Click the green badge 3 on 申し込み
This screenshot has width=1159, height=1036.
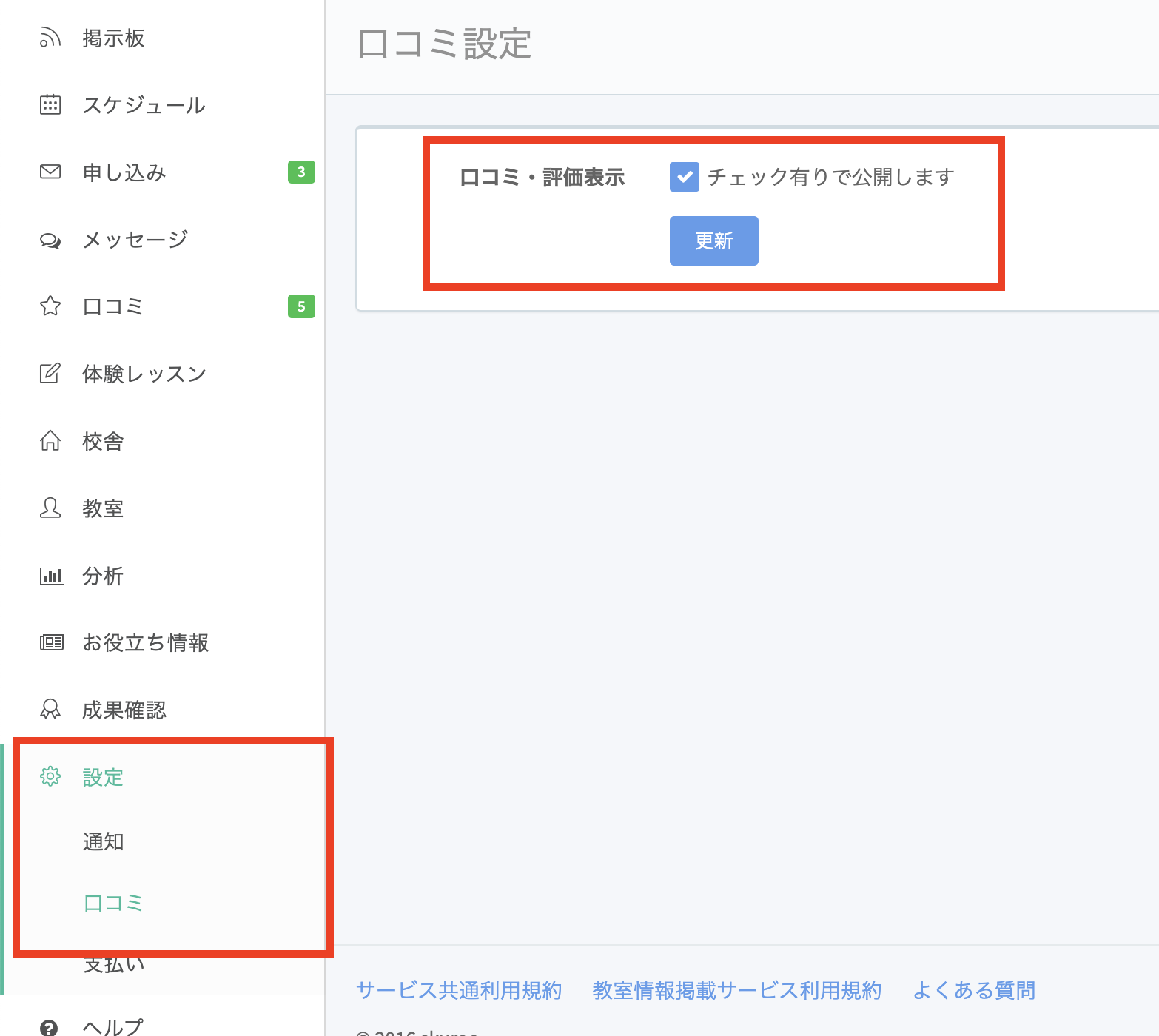(301, 172)
